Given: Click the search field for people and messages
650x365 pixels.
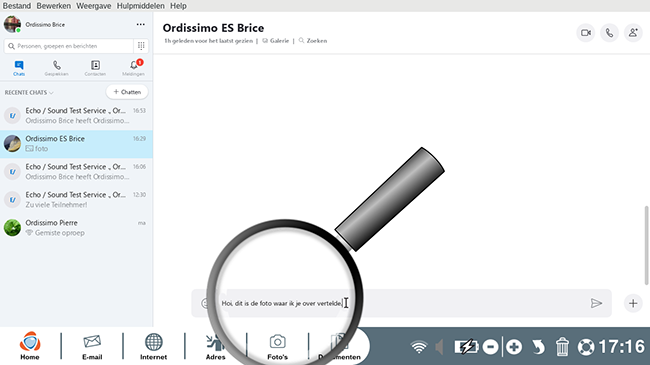Looking at the screenshot, I should click(x=69, y=46).
